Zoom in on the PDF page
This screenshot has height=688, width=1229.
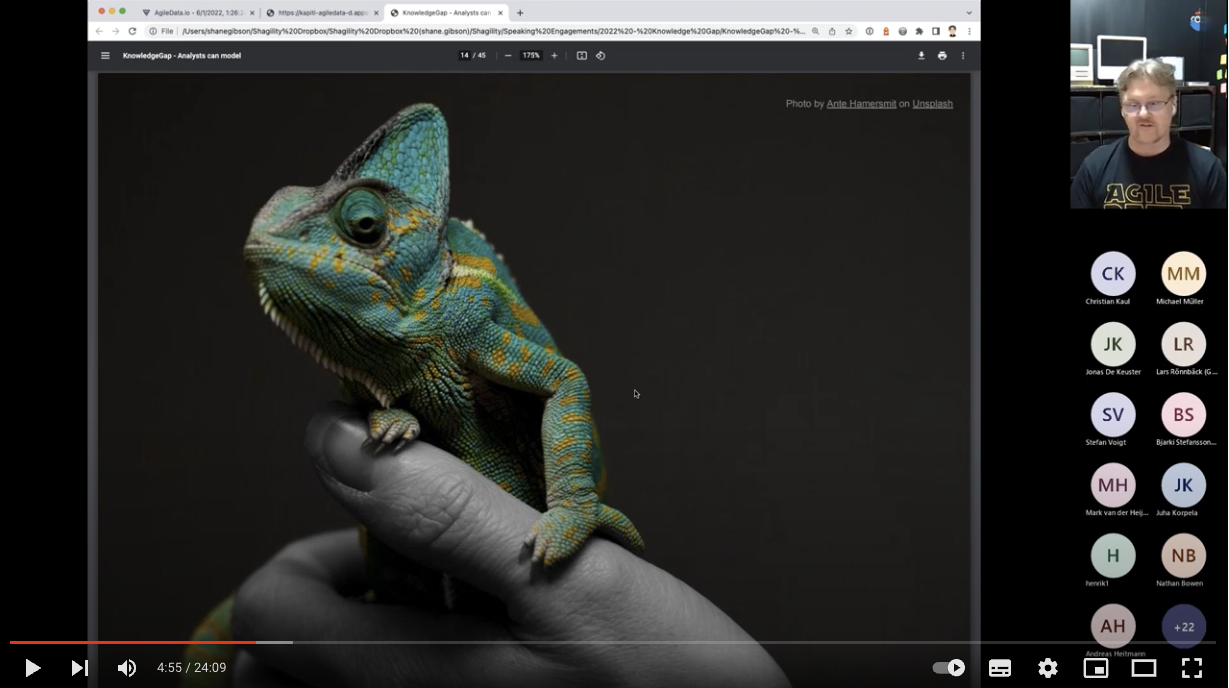pyautogui.click(x=554, y=56)
